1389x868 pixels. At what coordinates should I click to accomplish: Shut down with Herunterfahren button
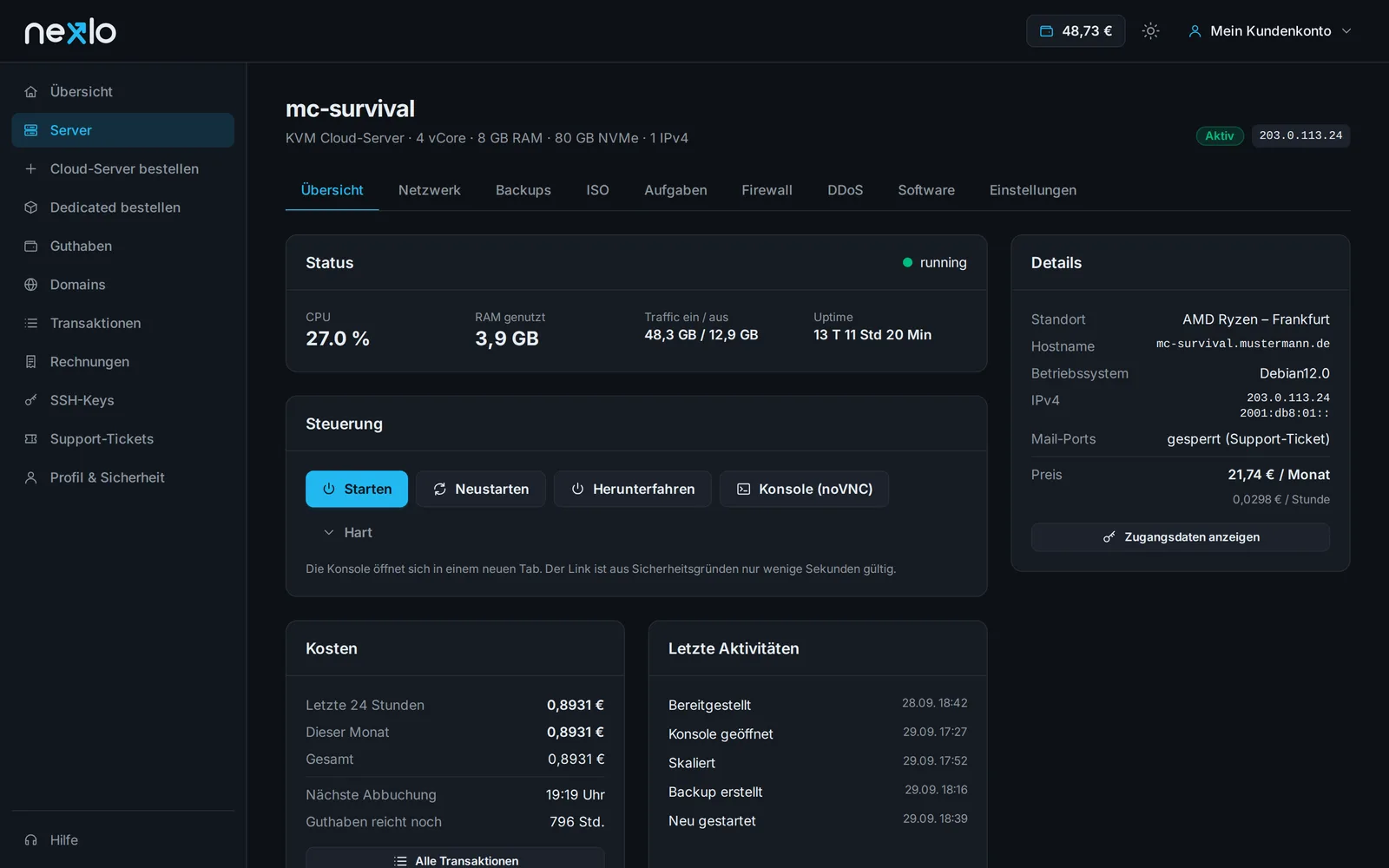(633, 490)
